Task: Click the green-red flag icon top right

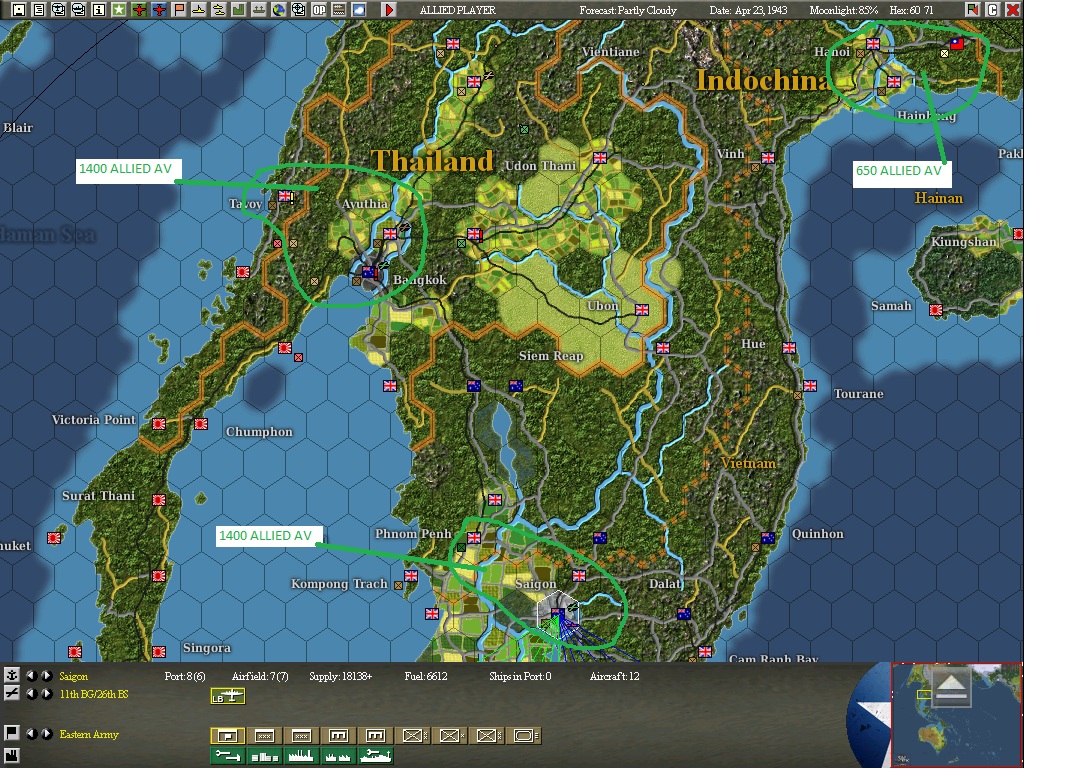Action: (x=972, y=10)
